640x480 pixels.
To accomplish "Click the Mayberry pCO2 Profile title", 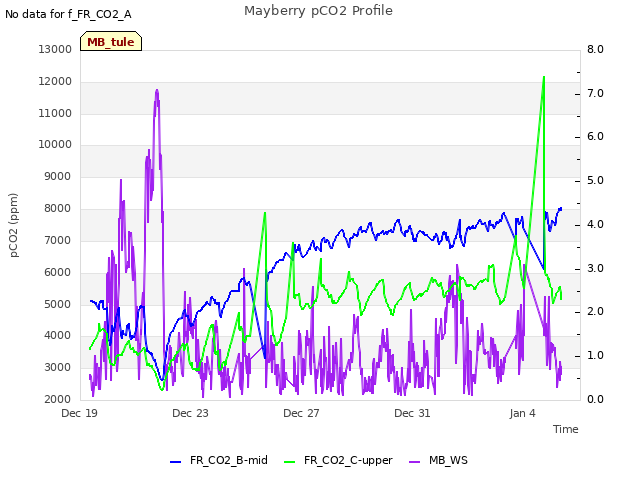I will click(x=318, y=11).
